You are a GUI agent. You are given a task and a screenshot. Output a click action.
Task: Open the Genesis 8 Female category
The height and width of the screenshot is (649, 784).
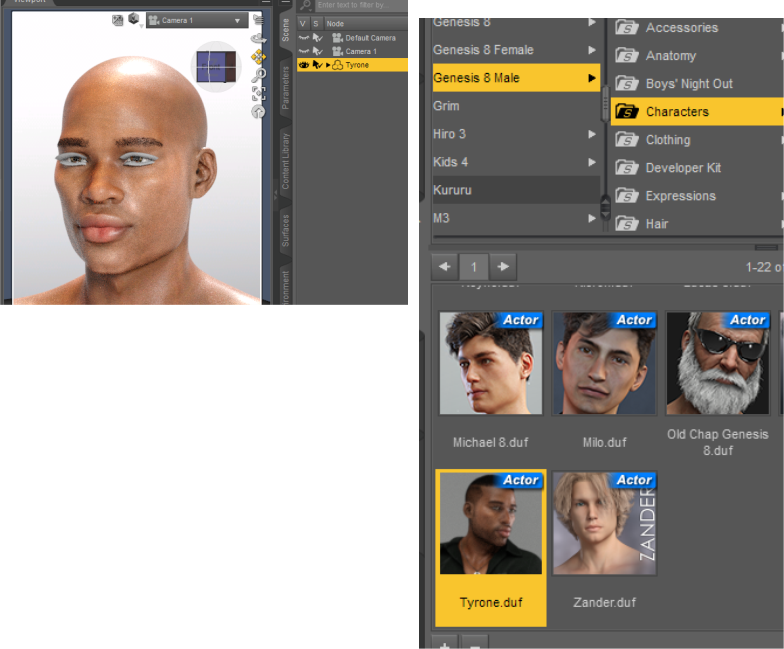coord(516,50)
